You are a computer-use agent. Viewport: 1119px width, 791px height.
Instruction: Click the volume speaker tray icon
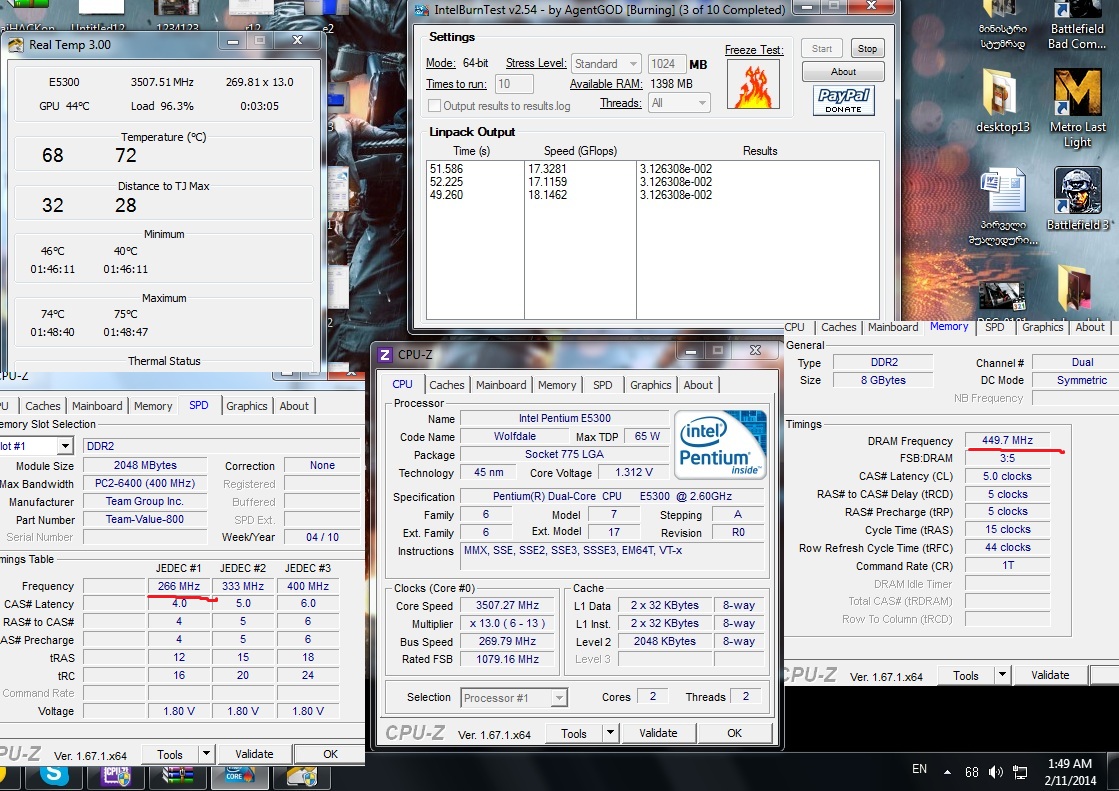(995, 772)
